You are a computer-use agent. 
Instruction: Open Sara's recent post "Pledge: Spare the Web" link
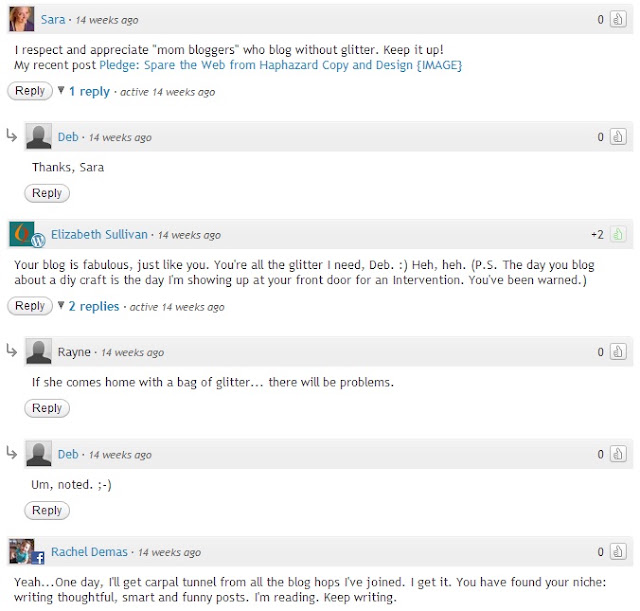point(280,65)
